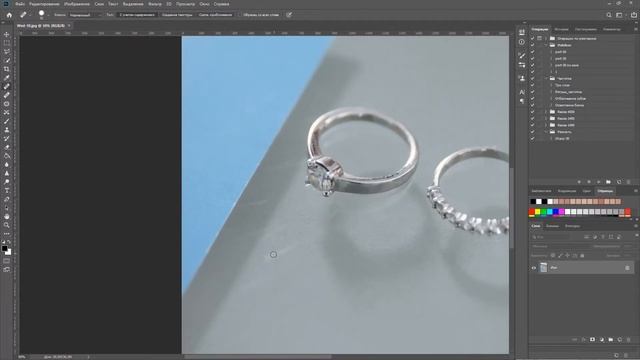640x360 pixels.
Task: Collapse the 'Частотка' action set
Action: coord(546,78)
